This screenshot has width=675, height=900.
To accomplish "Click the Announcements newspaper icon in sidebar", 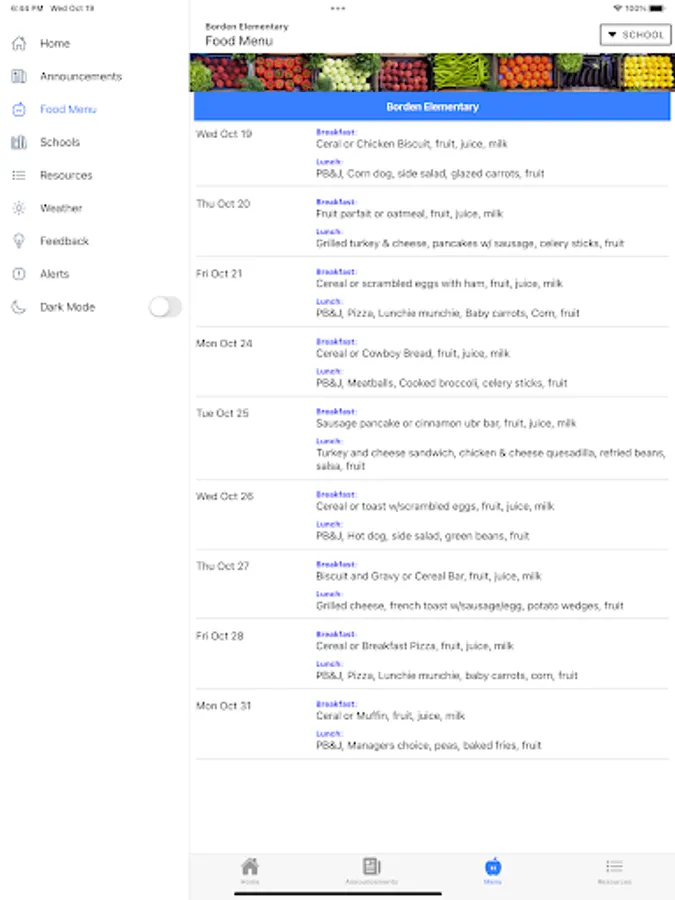I will click(x=18, y=76).
